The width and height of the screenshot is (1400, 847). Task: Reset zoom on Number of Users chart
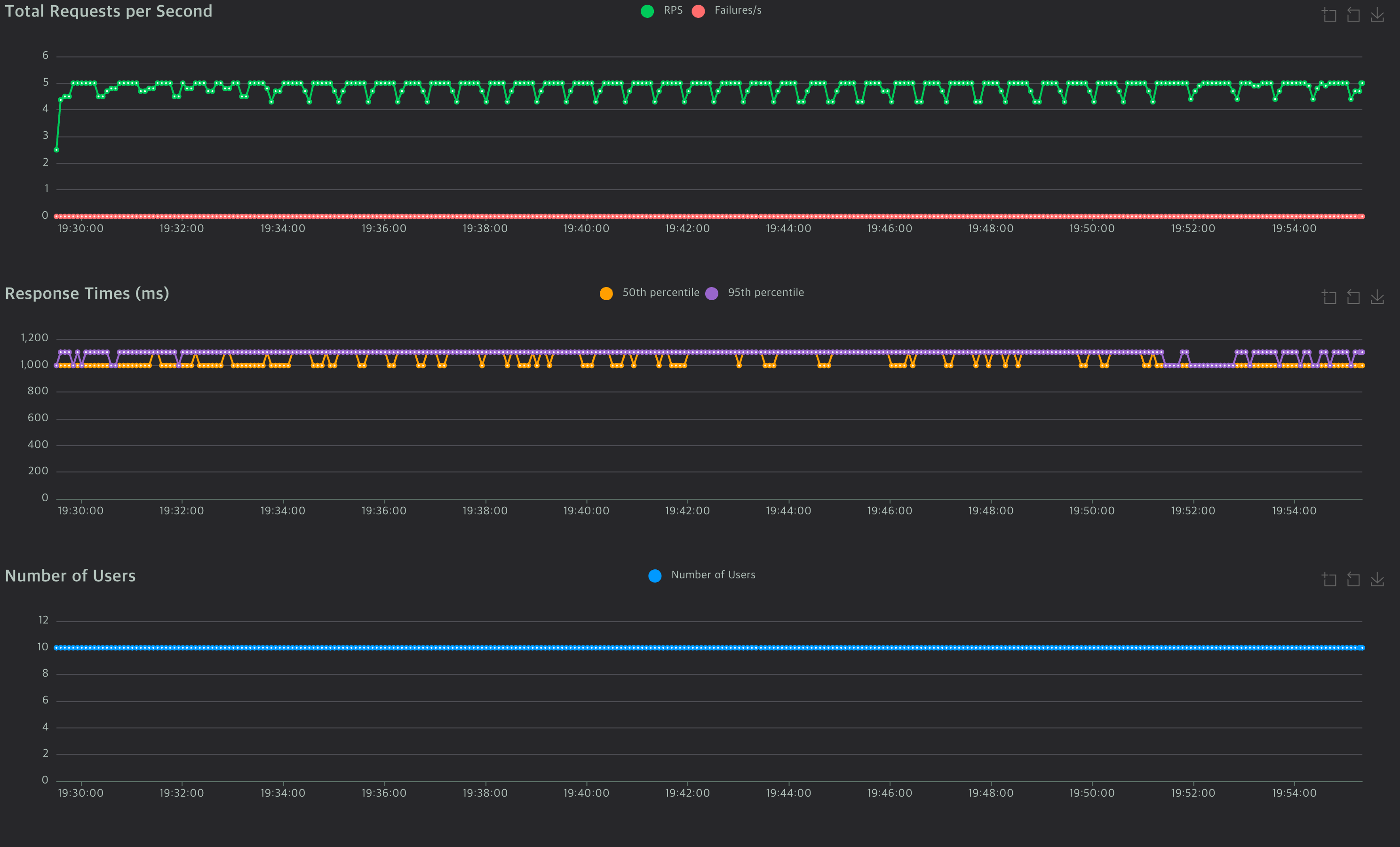click(x=1353, y=579)
